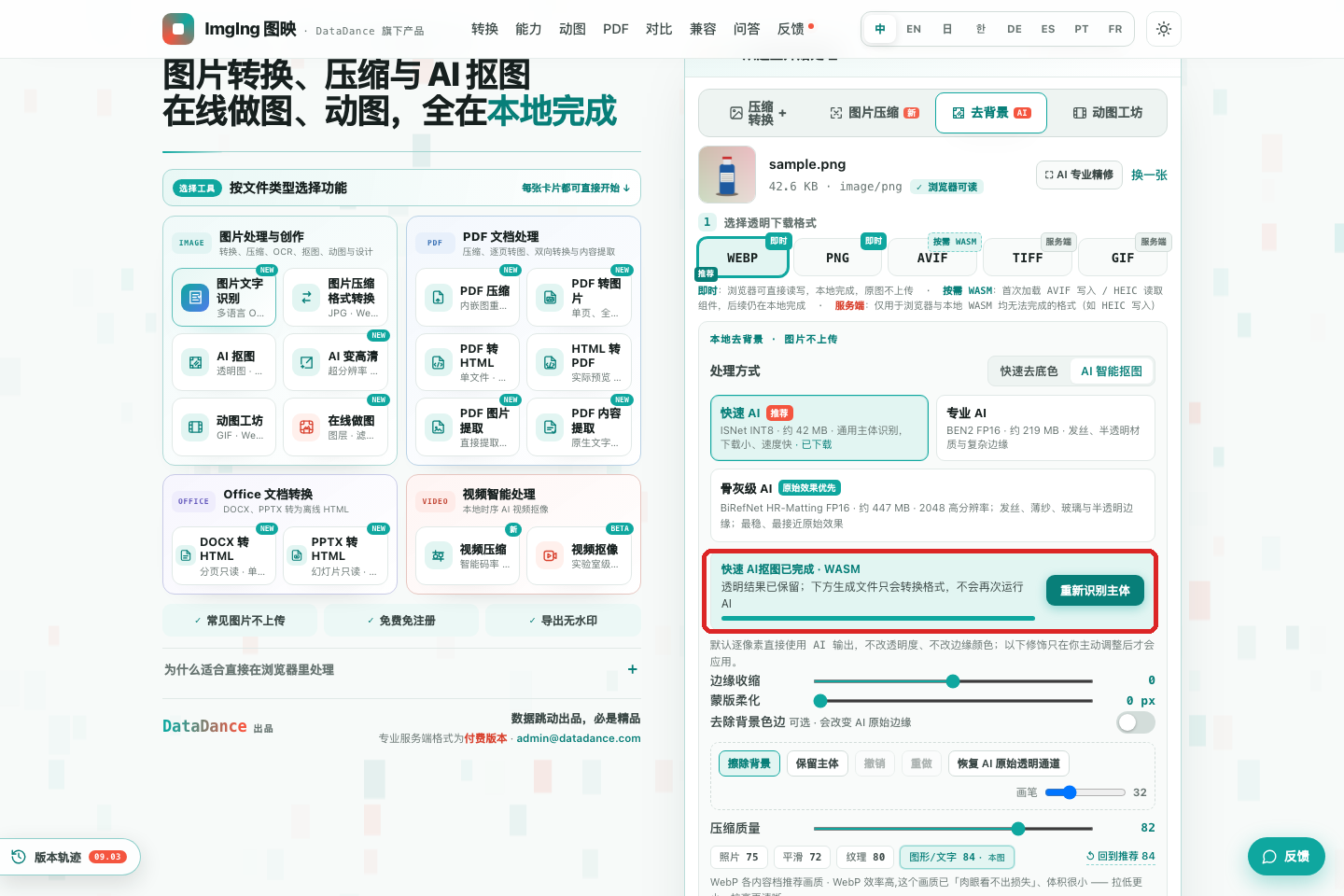
Task: Open the 版本轨迹 version history
Action: click(x=69, y=857)
